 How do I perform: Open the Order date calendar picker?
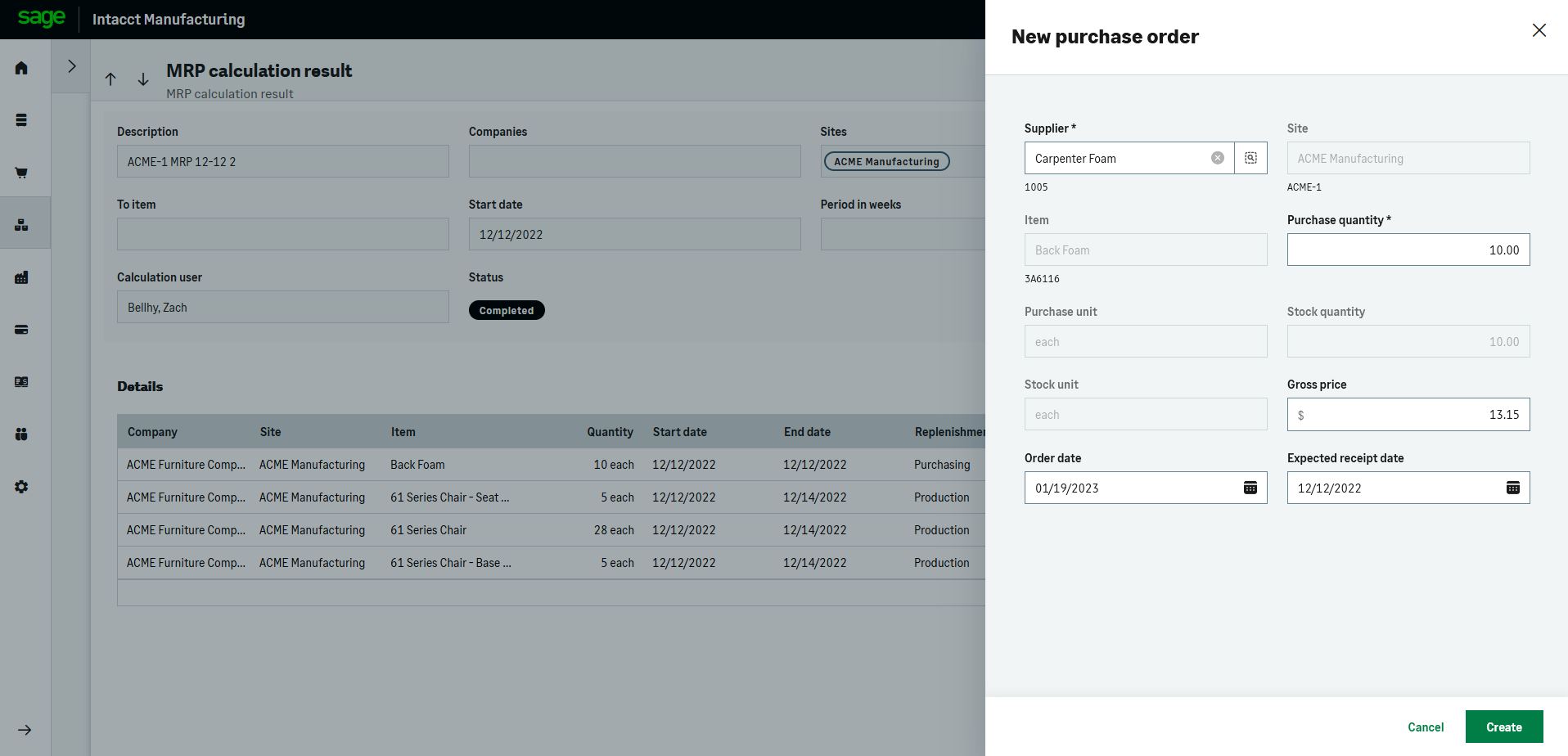pos(1250,488)
